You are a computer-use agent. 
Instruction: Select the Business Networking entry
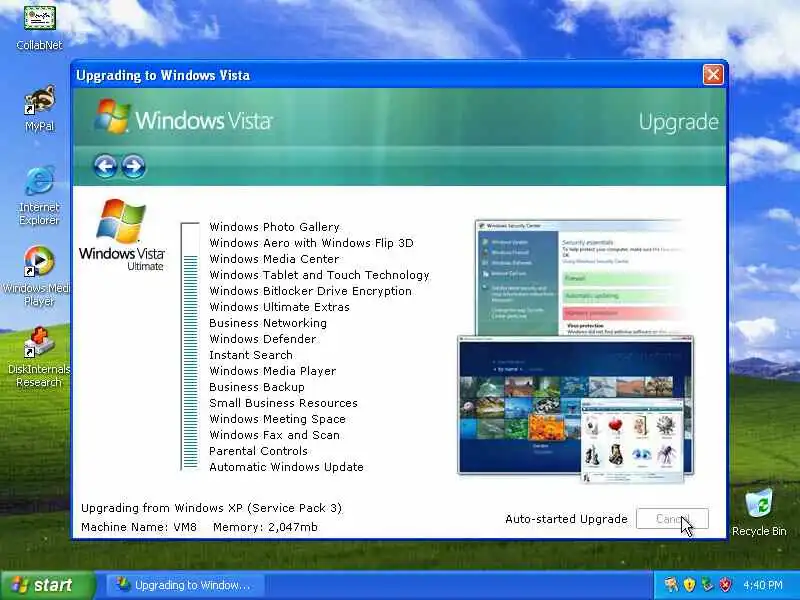point(268,323)
